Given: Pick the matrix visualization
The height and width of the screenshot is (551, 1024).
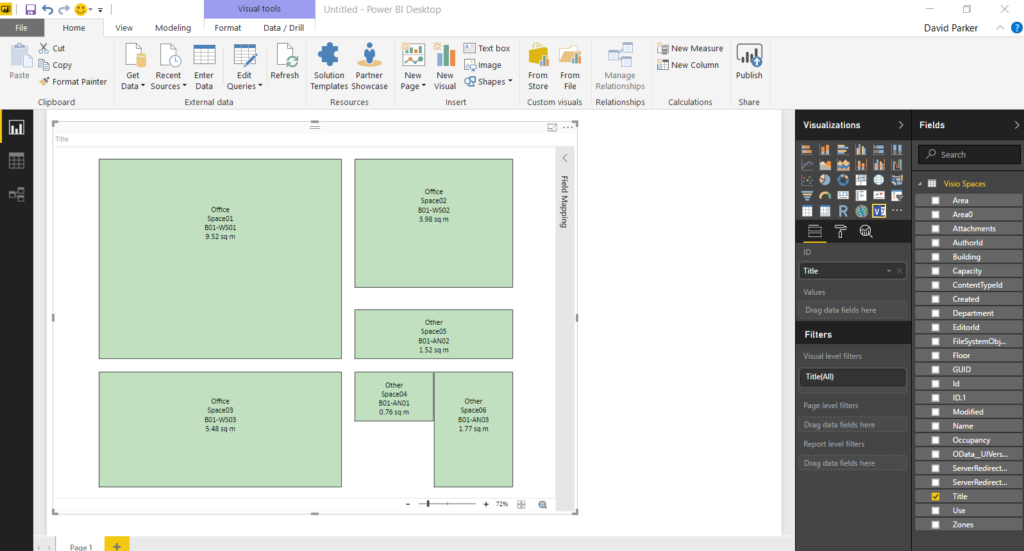Looking at the screenshot, I should (825, 211).
